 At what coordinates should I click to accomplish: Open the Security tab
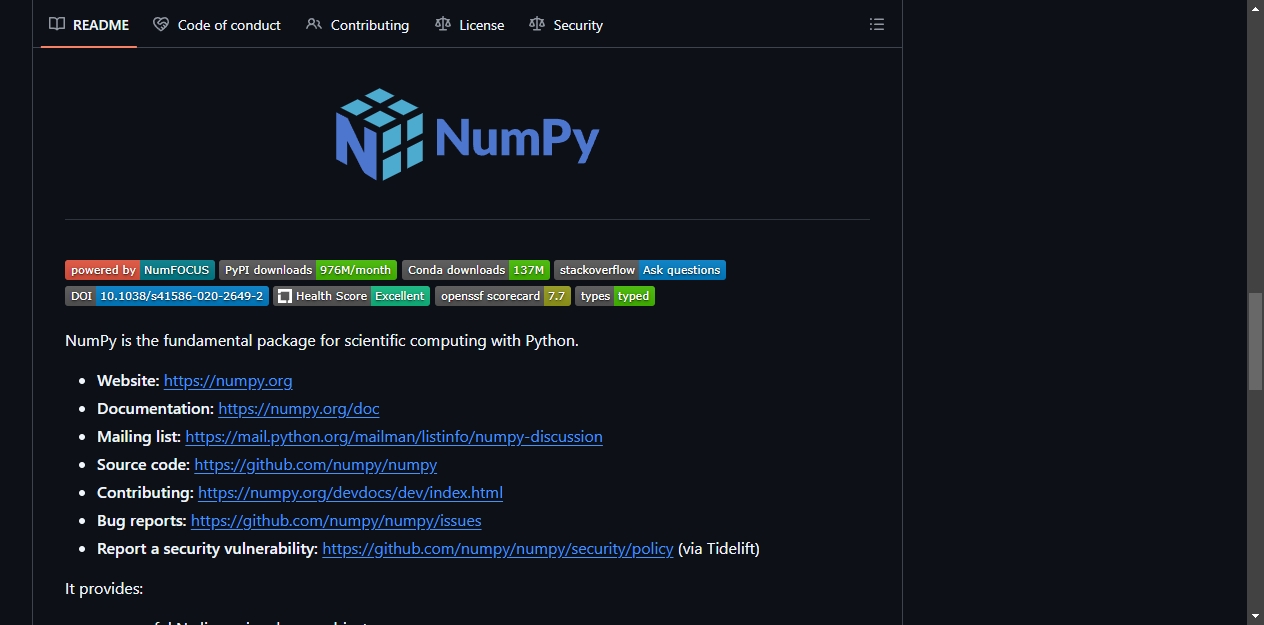pos(566,25)
